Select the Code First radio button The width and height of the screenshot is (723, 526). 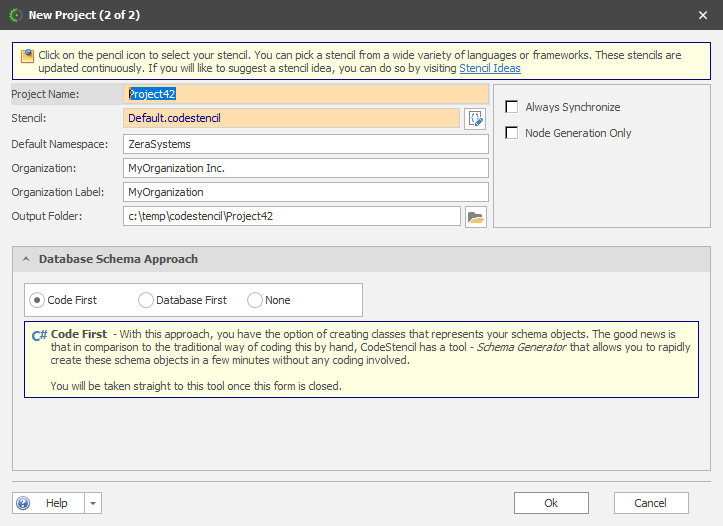point(37,300)
